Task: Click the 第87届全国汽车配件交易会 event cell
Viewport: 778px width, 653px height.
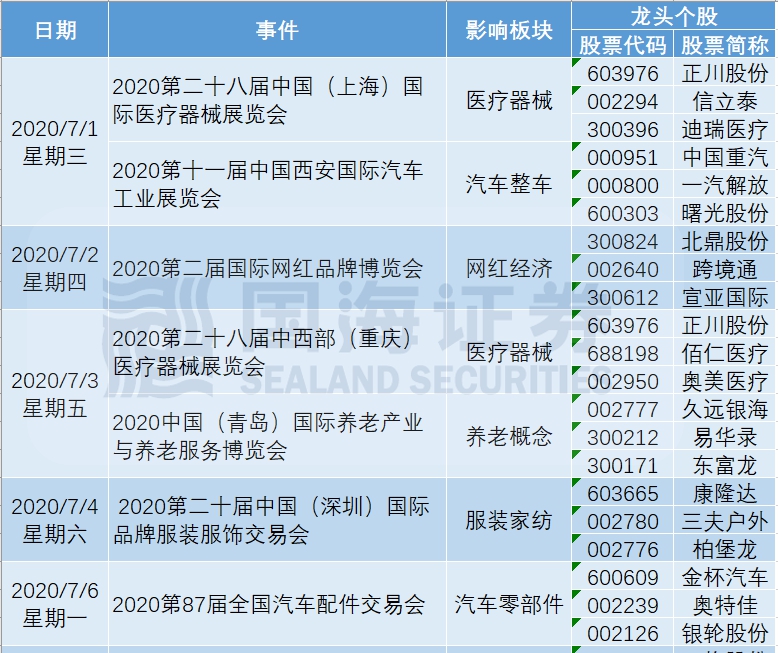Action: click(x=277, y=604)
